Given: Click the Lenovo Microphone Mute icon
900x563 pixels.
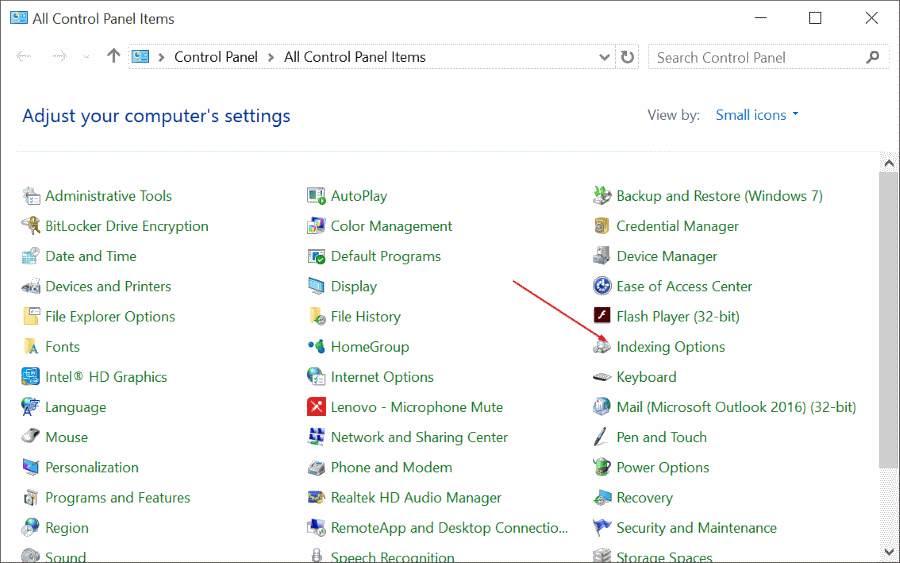Looking at the screenshot, I should point(316,407).
